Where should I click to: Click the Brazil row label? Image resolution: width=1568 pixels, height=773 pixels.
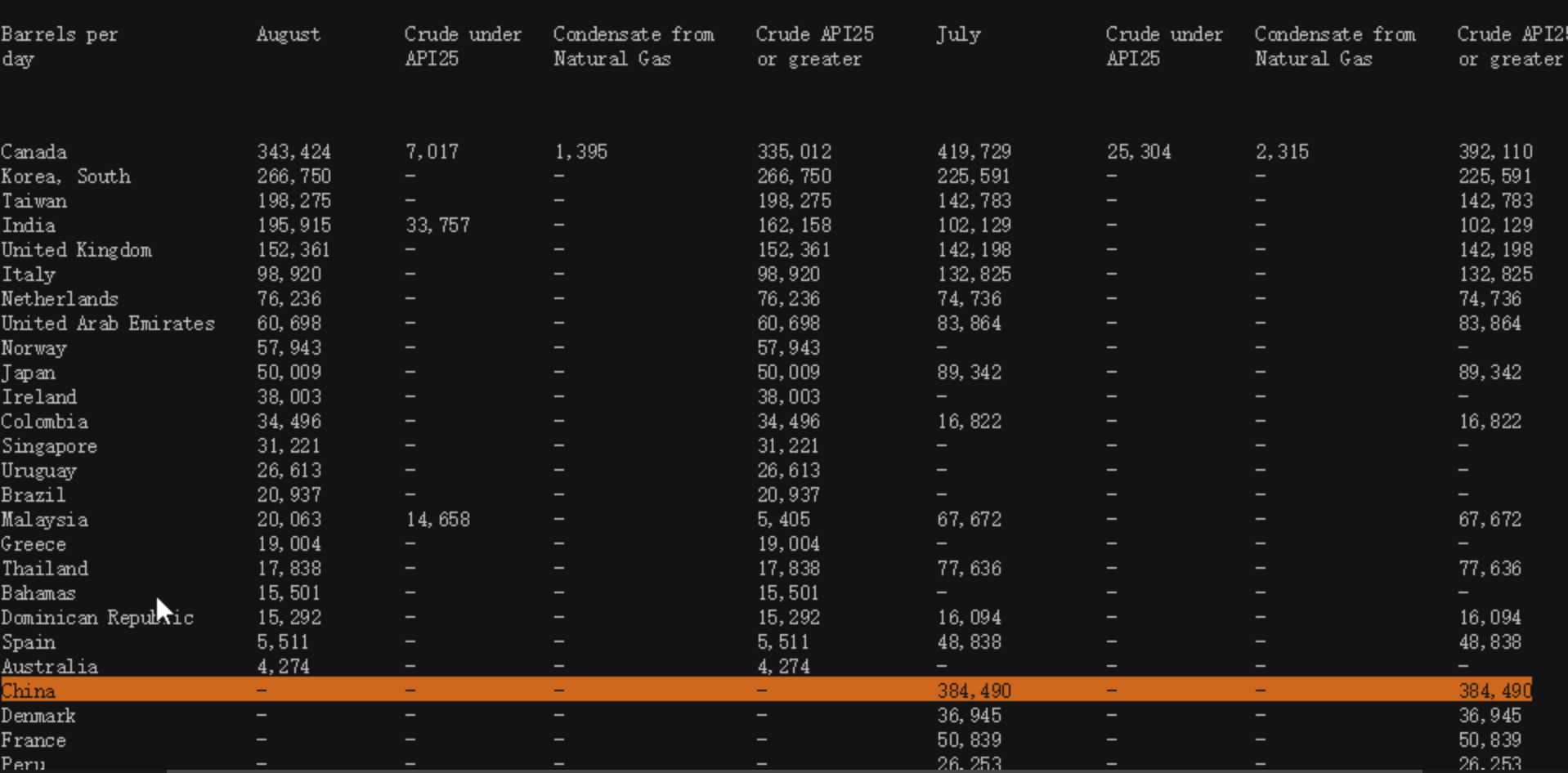[33, 495]
